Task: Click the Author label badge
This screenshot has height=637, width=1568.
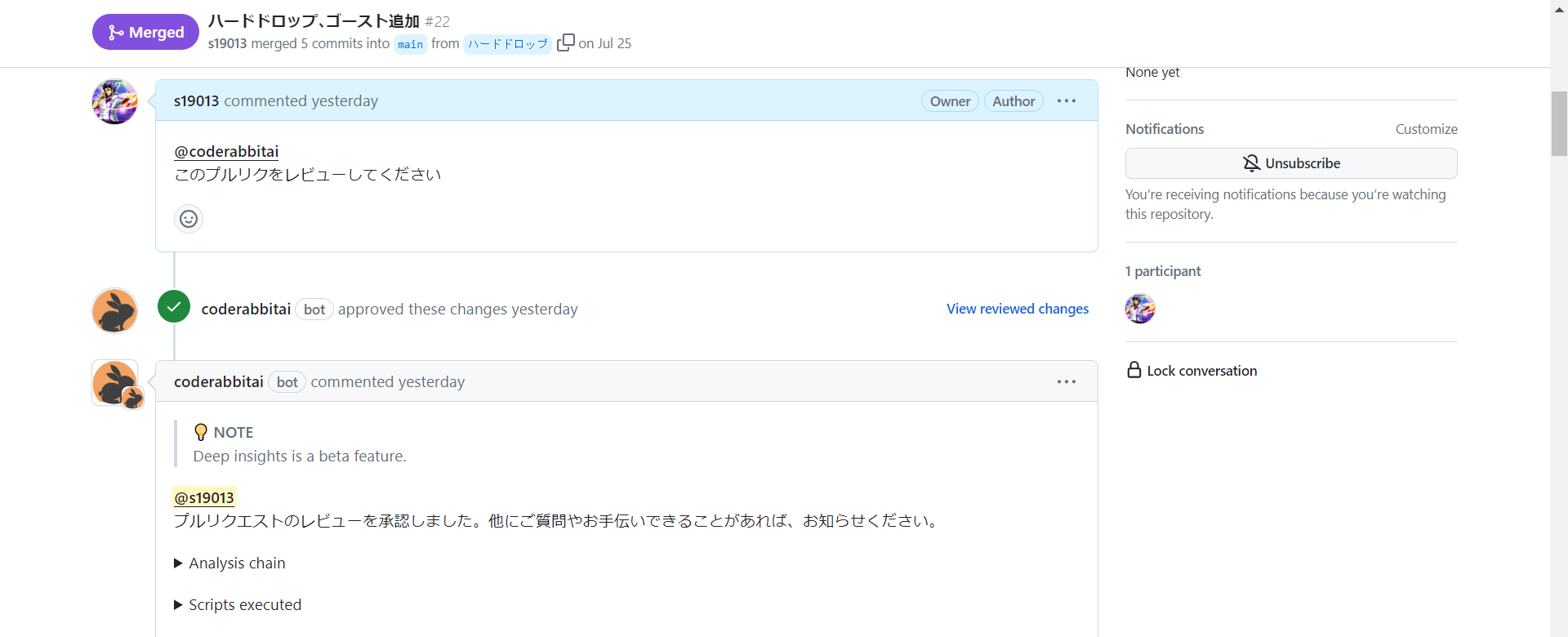Action: tap(1013, 101)
